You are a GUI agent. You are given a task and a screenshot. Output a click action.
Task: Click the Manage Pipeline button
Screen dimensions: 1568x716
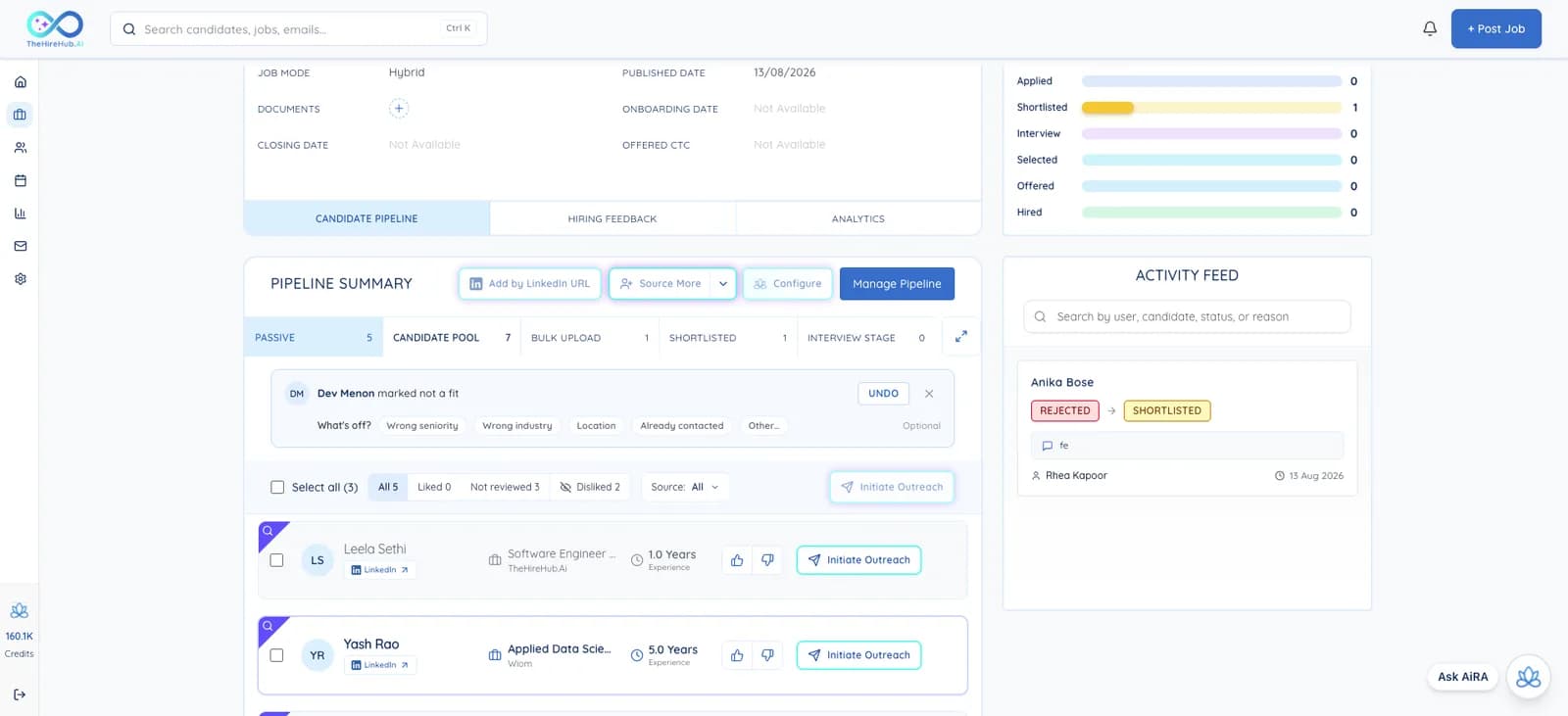point(897,284)
